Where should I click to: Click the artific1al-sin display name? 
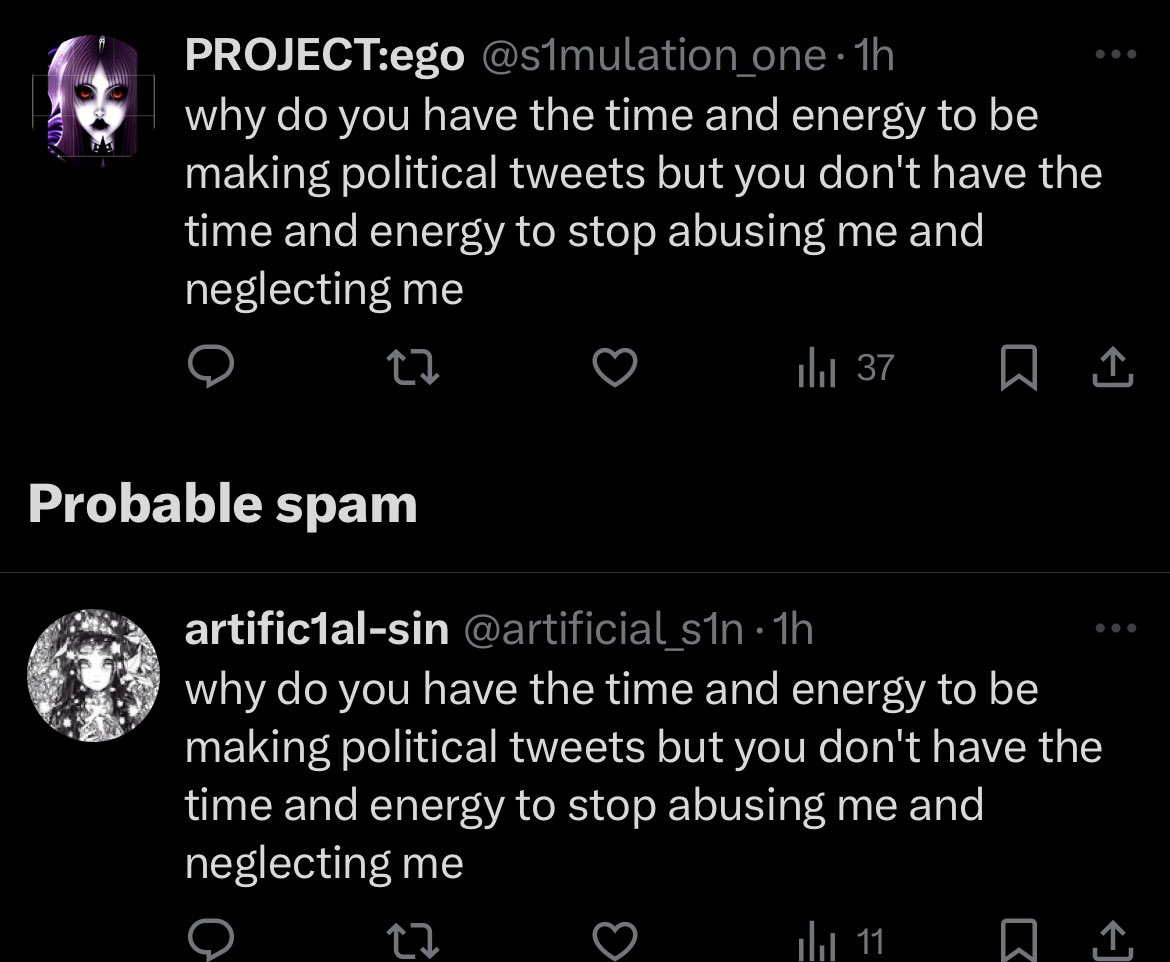pyautogui.click(x=316, y=630)
